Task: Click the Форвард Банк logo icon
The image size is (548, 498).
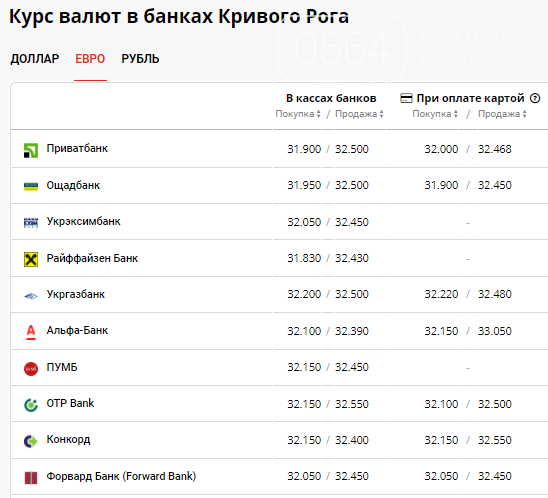Action: 31,478
